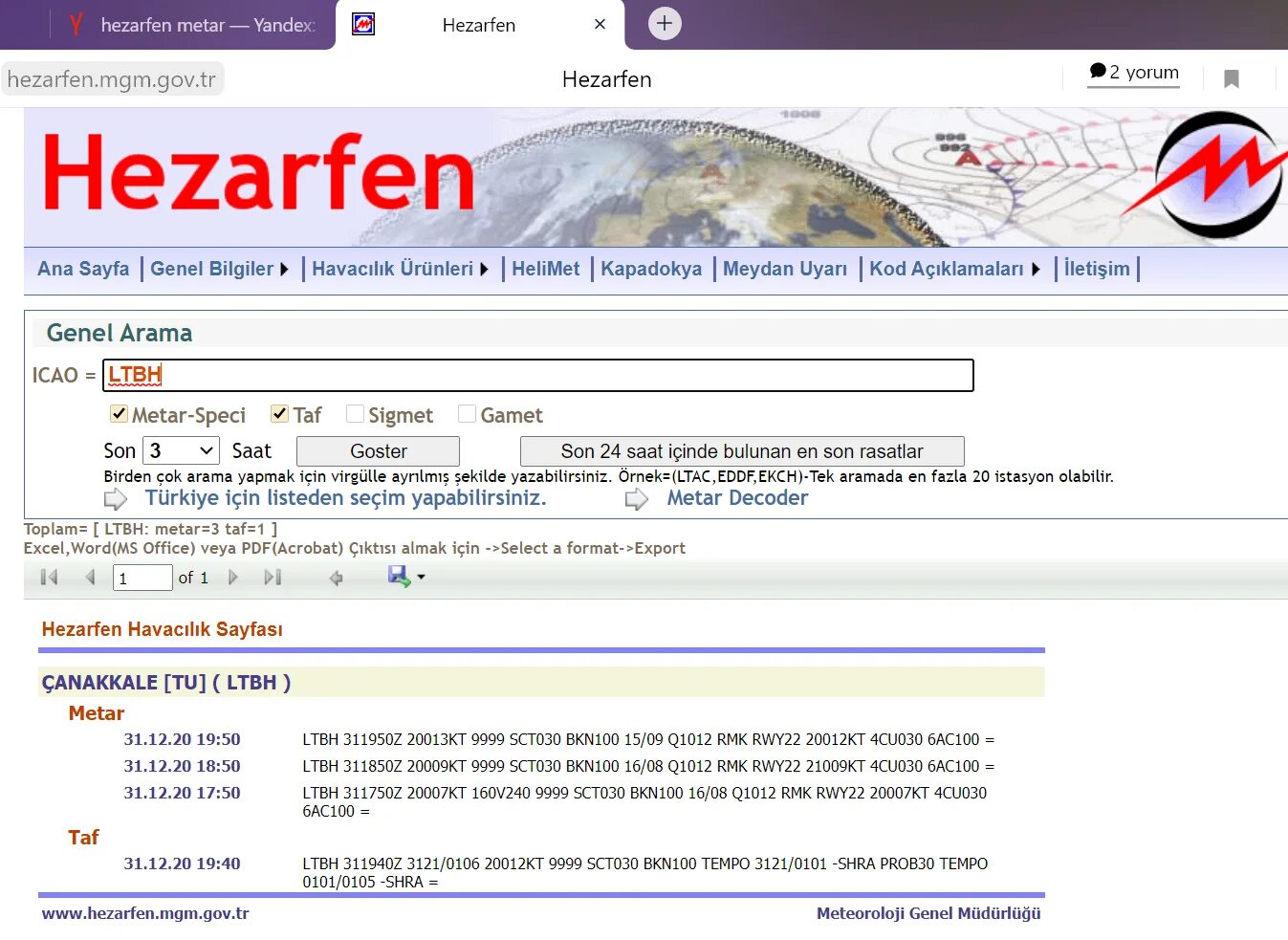Close the Hezarfen tab
The width and height of the screenshot is (1288, 940).
600,24
